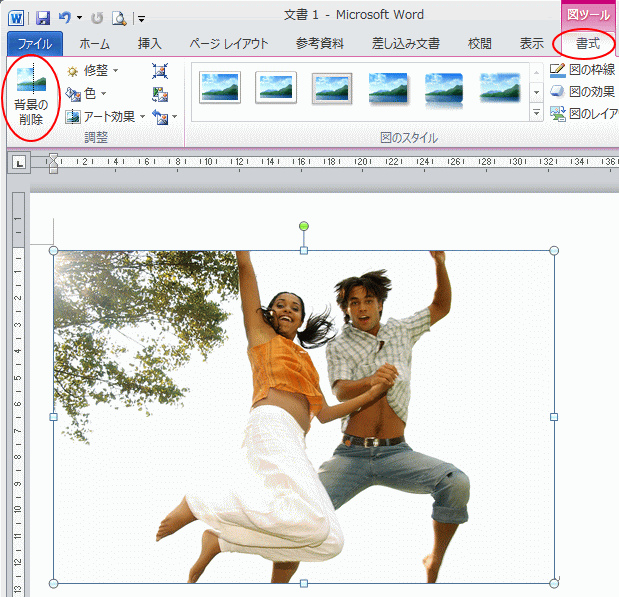Screen dimensions: 619x597
Task: Click the icon of 図のレイアウト
Action: point(558,114)
